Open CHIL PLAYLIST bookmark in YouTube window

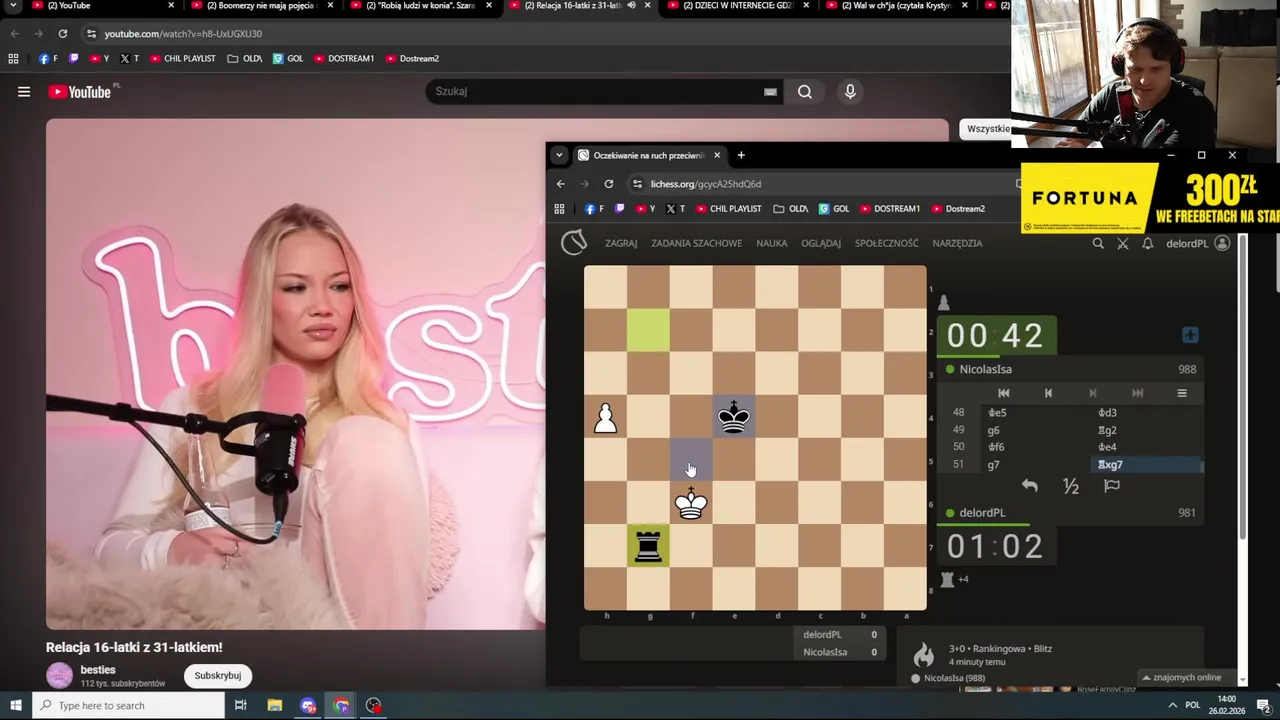click(x=182, y=58)
